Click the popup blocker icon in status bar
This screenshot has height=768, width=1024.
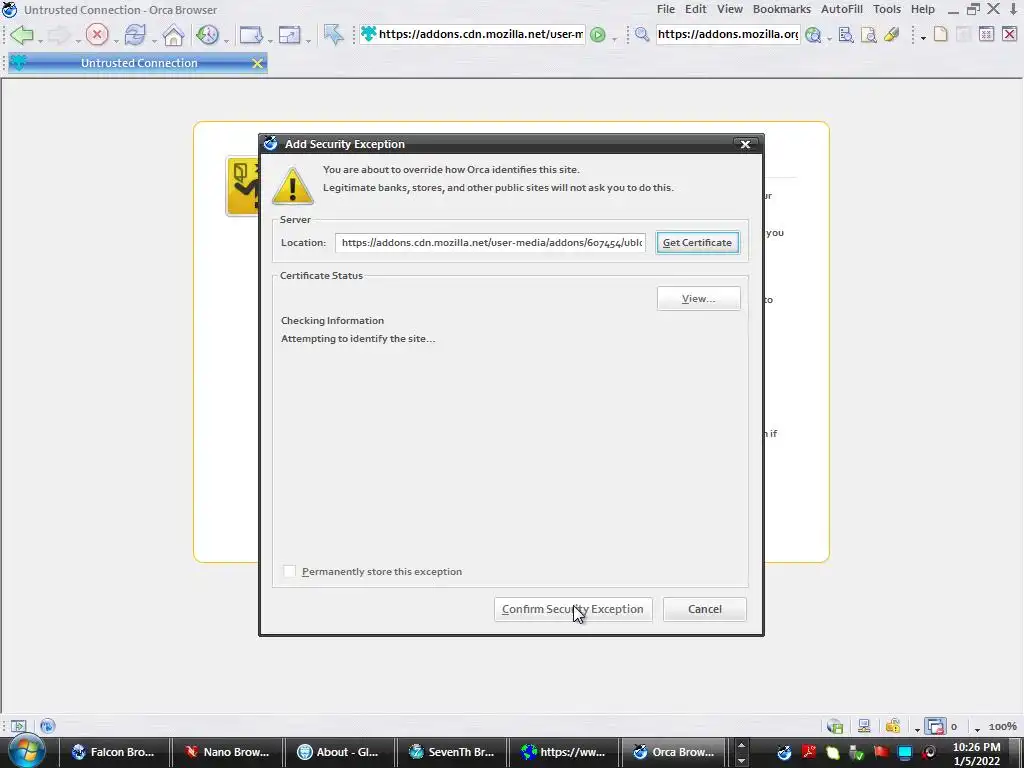point(935,726)
